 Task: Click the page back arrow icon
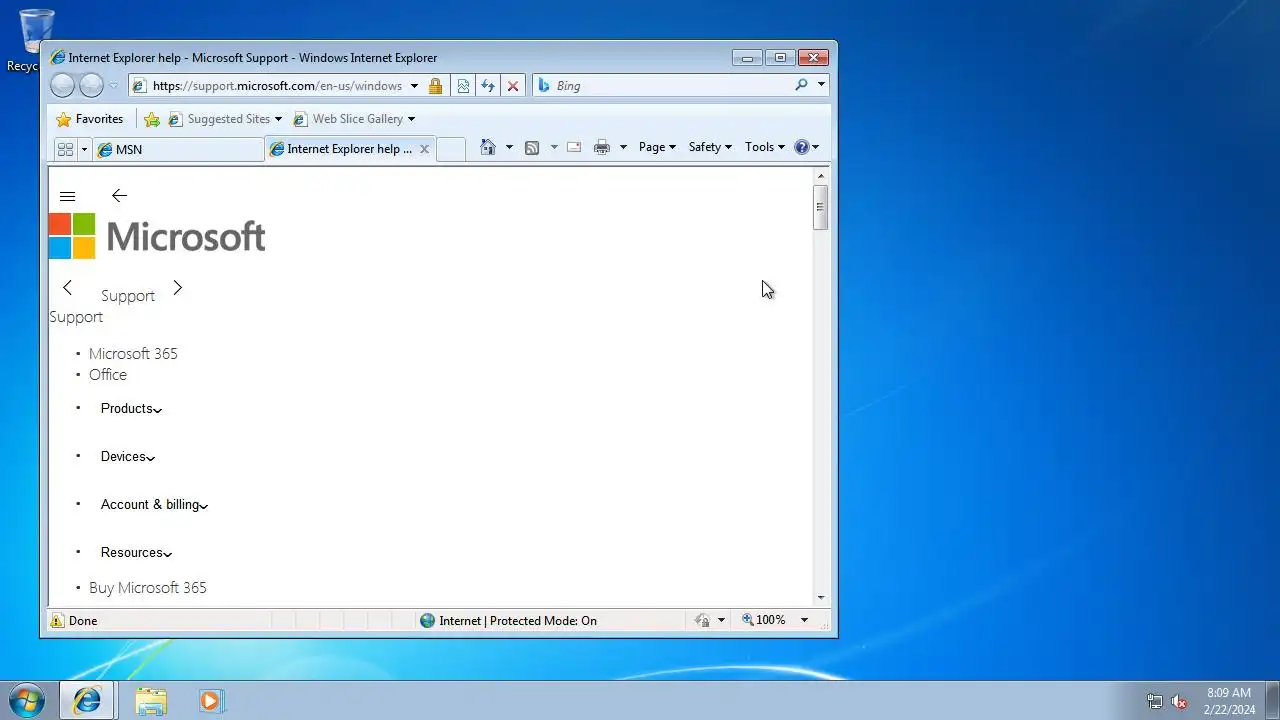(x=119, y=196)
